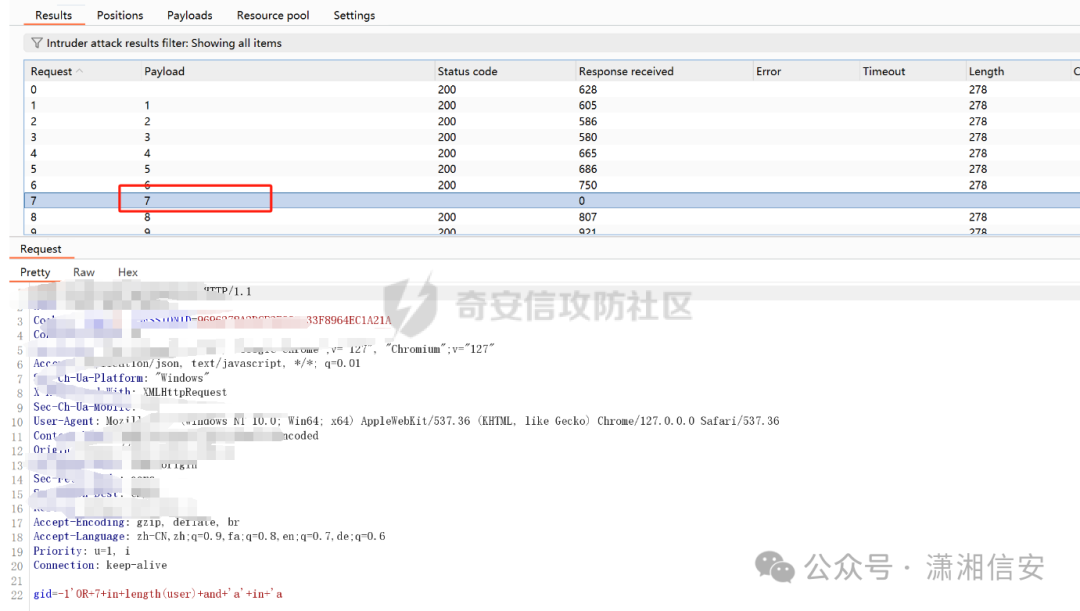Viewport: 1080px width, 611px height.
Task: Click the Accept-Language header line
Action: [209, 536]
